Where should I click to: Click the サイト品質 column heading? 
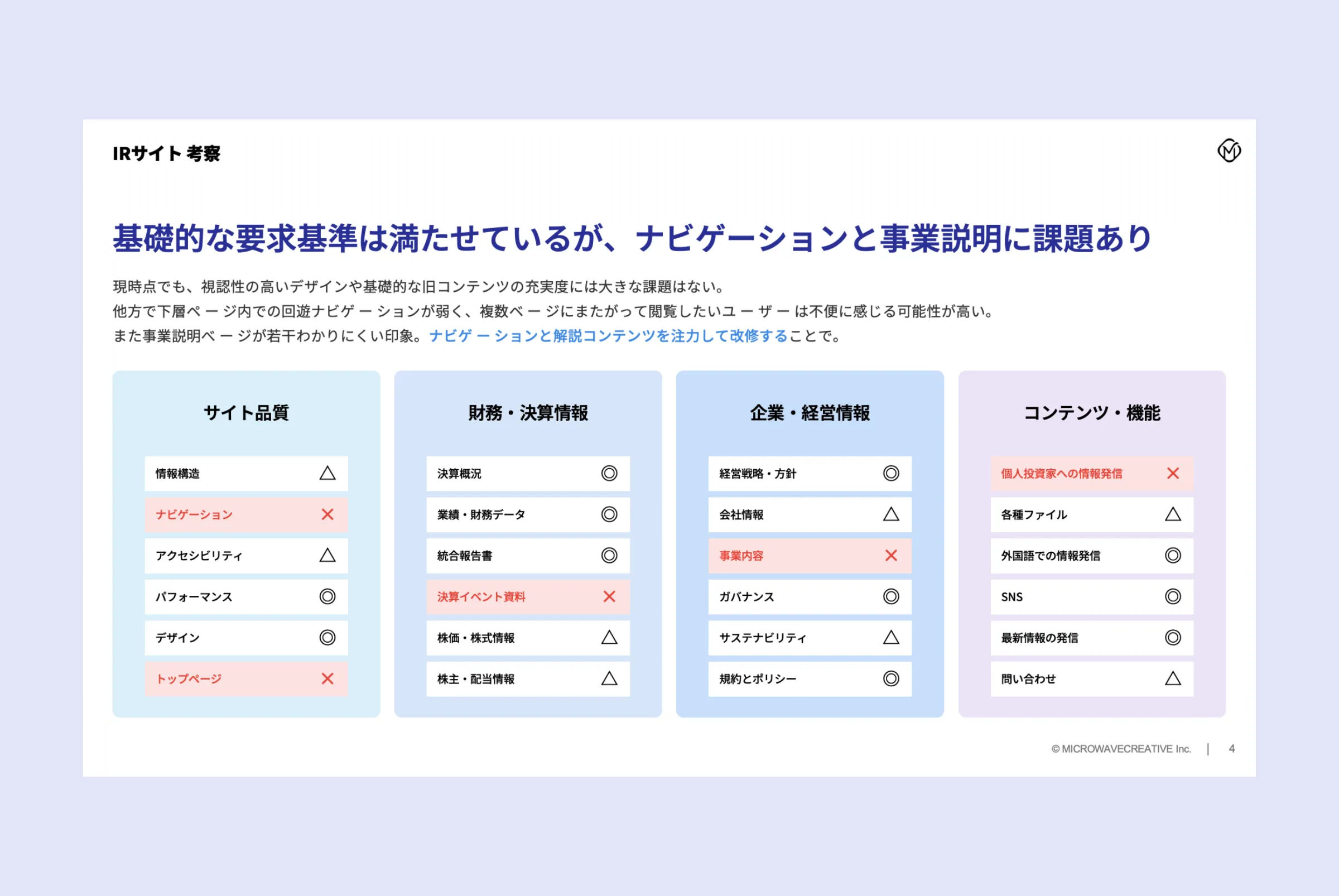(x=246, y=412)
